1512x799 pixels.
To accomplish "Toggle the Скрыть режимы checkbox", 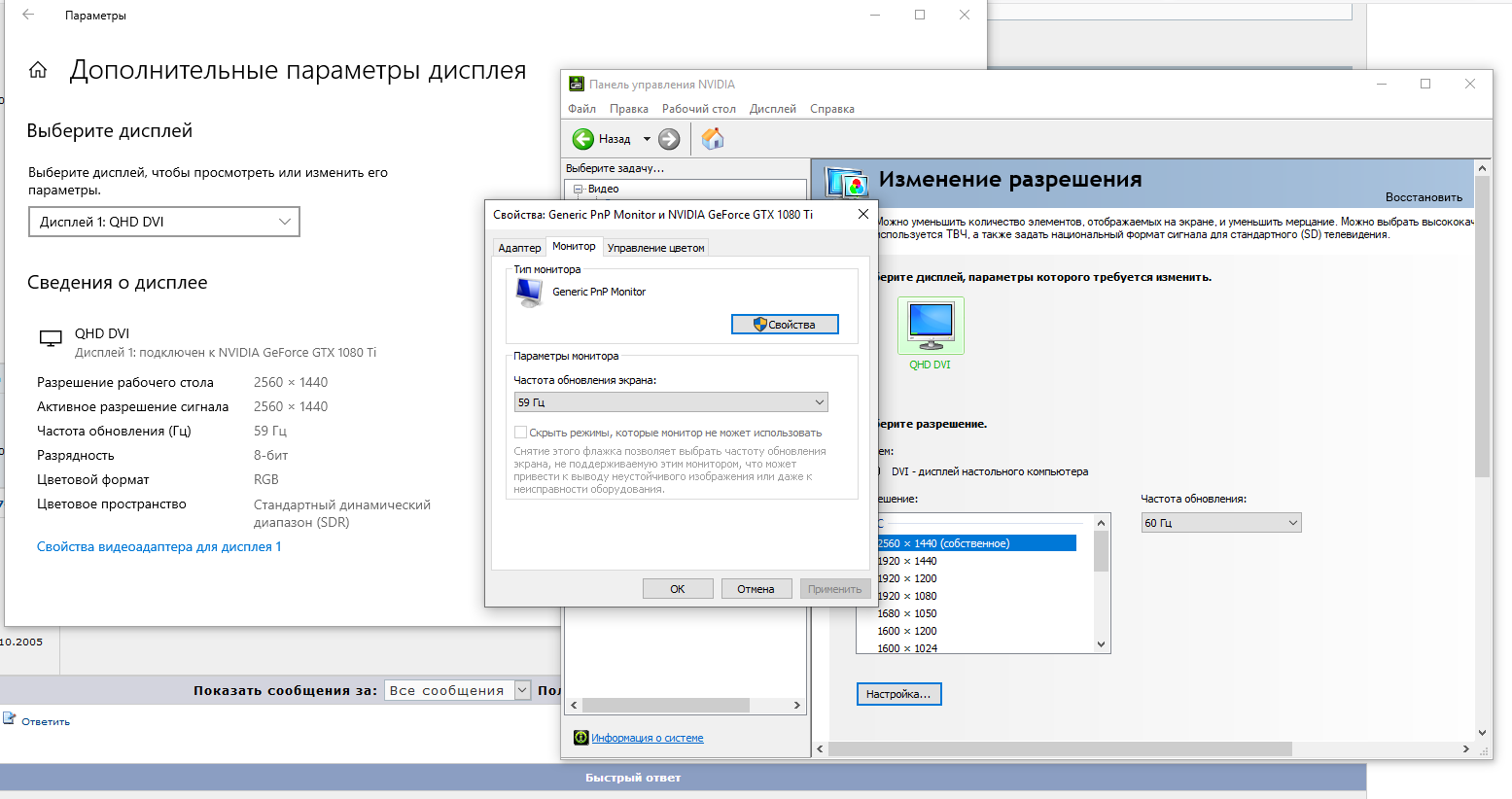I will 520,433.
